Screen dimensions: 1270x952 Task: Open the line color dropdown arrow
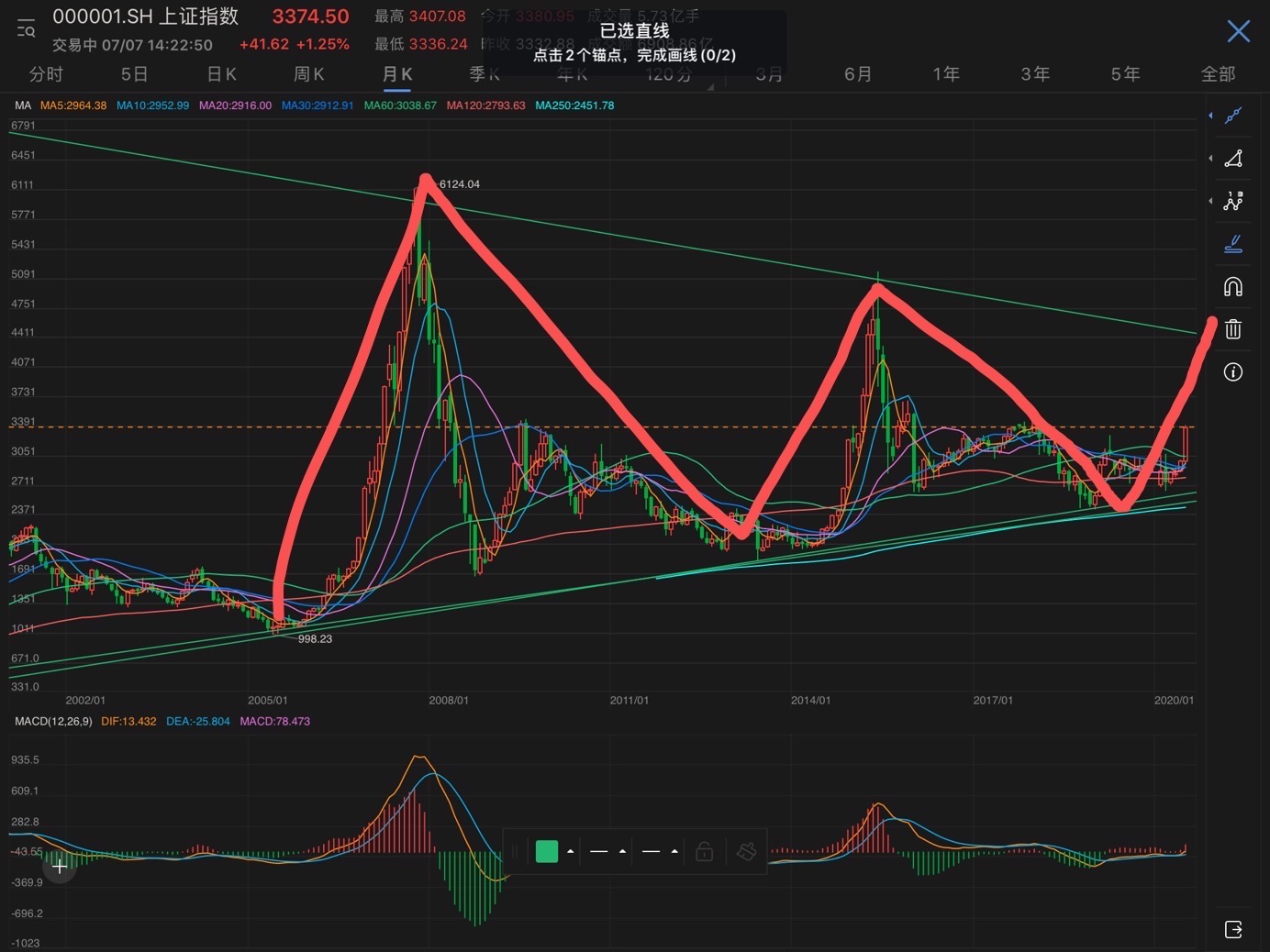[571, 852]
